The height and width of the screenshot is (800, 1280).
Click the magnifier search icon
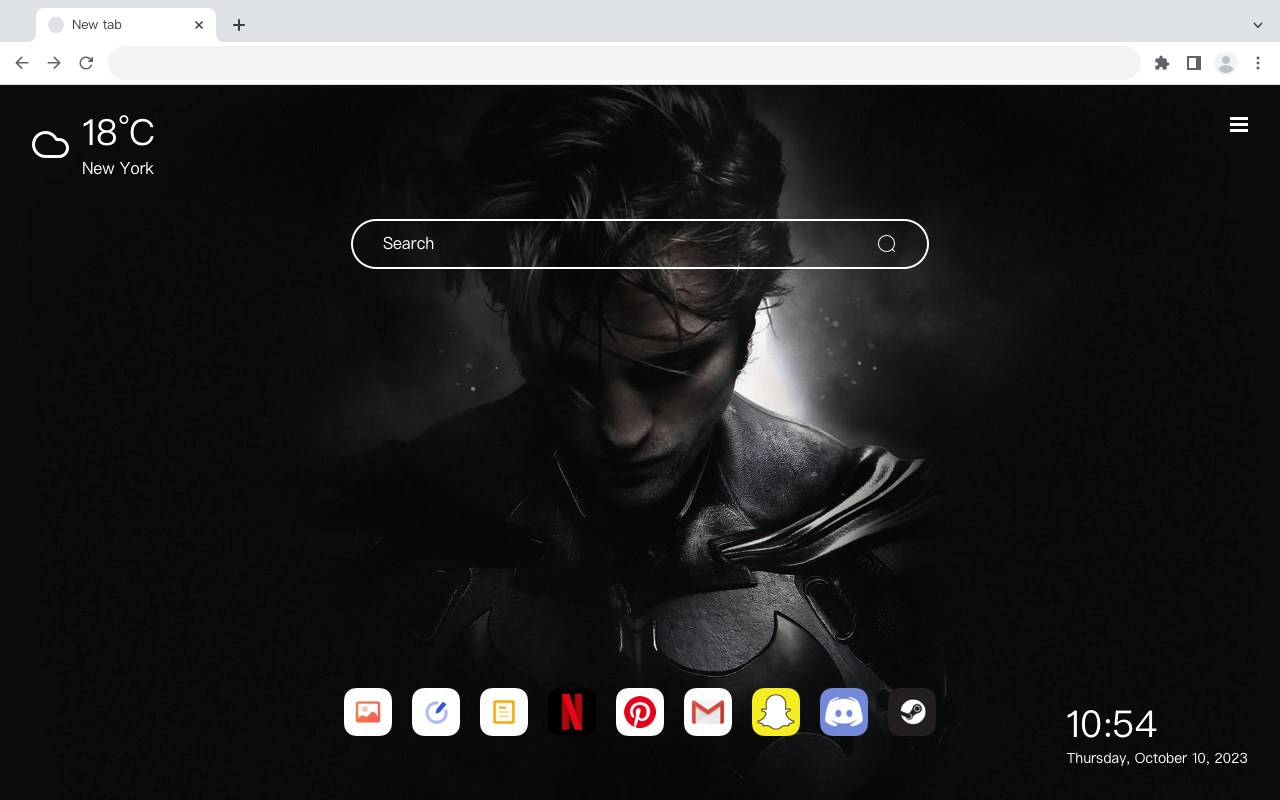point(886,244)
